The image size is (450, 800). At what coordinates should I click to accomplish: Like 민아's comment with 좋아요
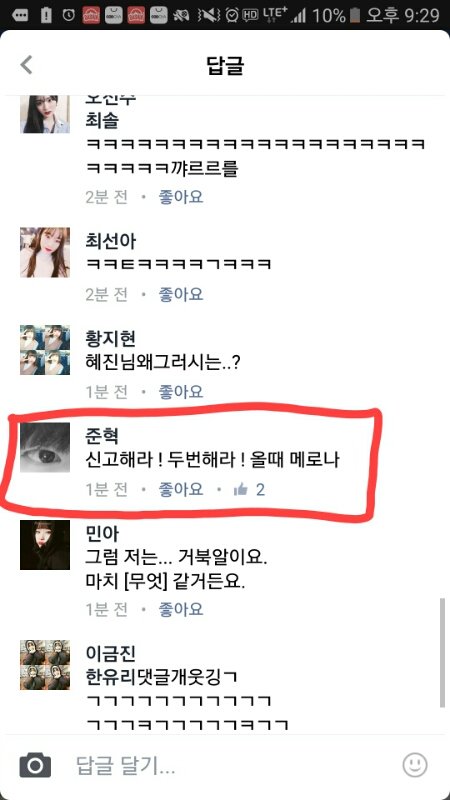click(x=181, y=609)
